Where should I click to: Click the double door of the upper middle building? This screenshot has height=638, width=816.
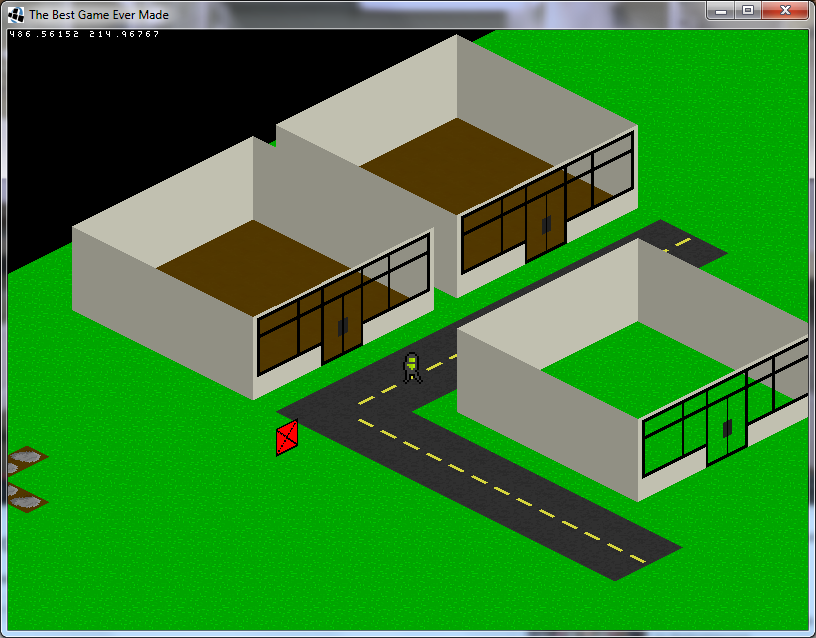click(546, 224)
